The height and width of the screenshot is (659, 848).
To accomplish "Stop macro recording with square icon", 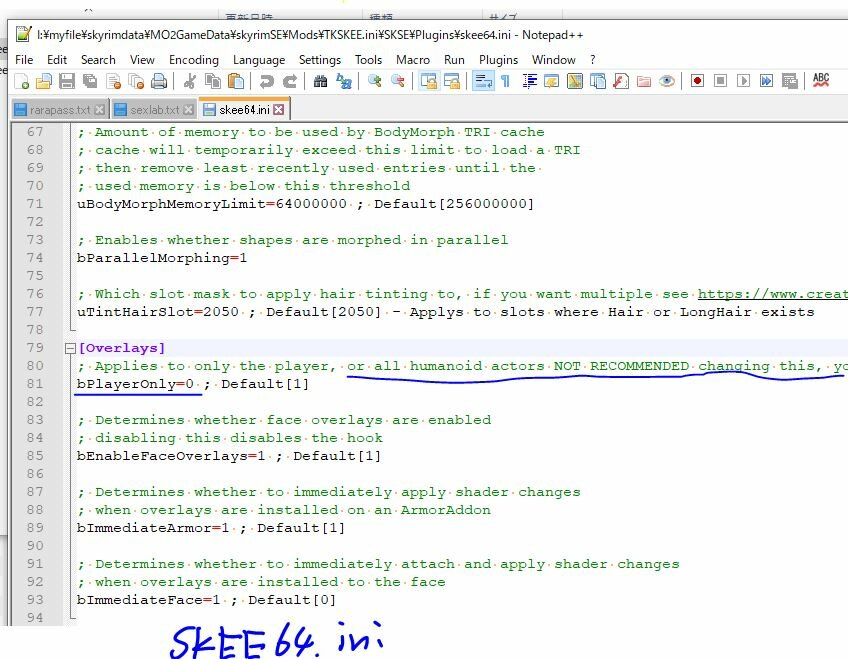I will pos(720,81).
